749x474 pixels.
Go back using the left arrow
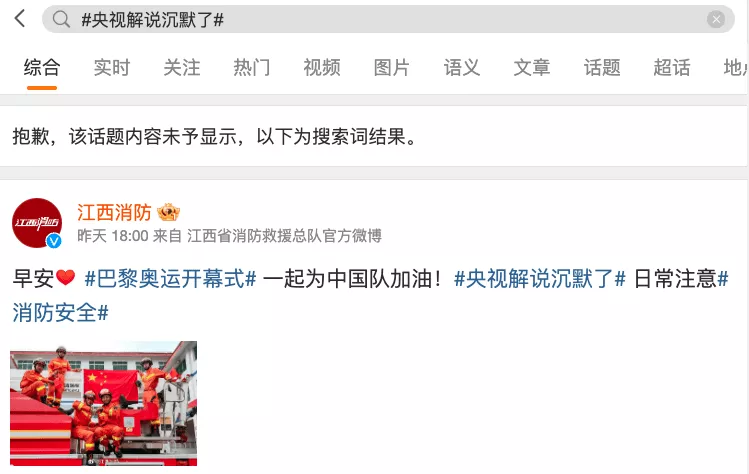[20, 19]
